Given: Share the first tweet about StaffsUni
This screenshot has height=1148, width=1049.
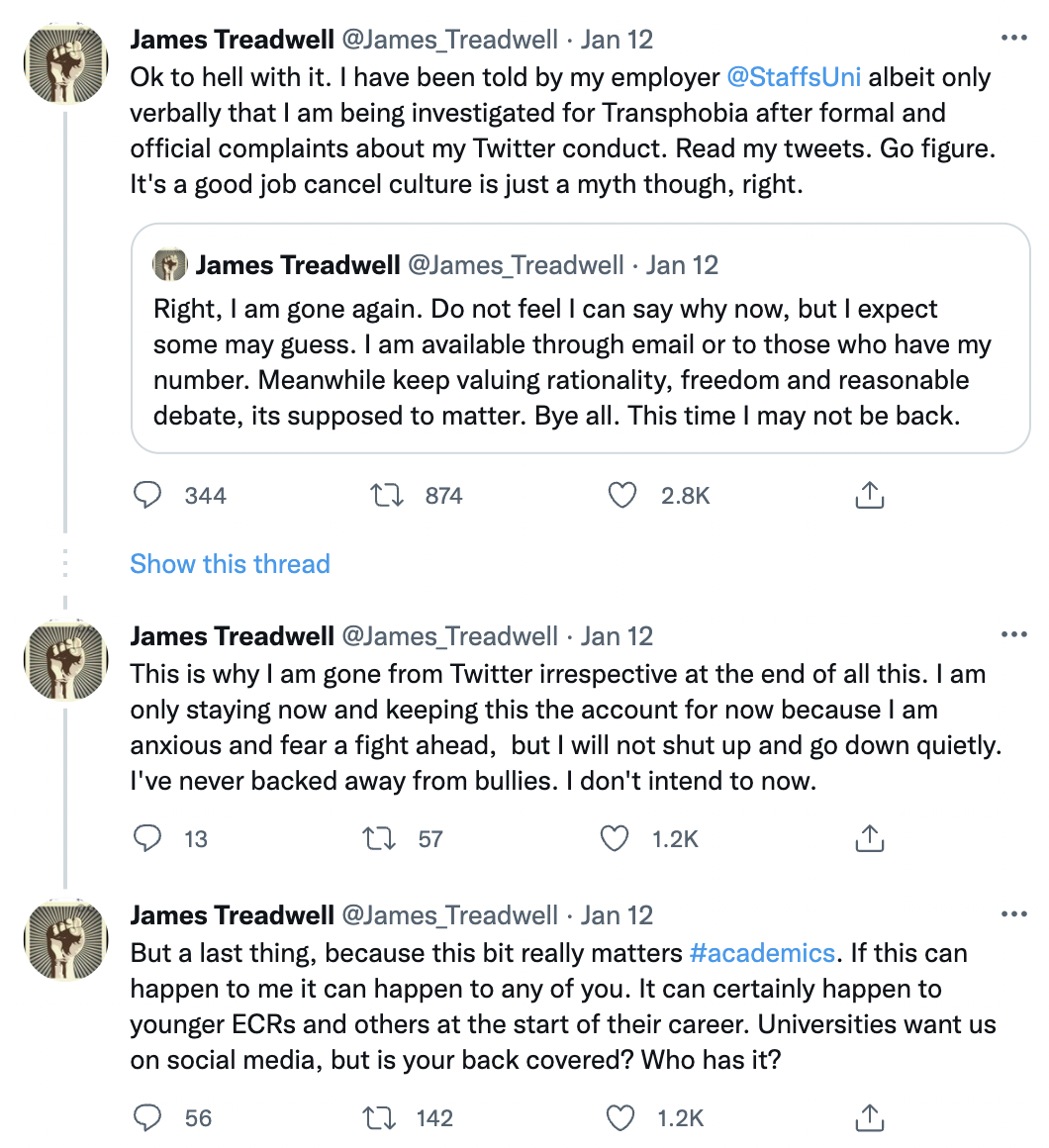Looking at the screenshot, I should click(870, 496).
